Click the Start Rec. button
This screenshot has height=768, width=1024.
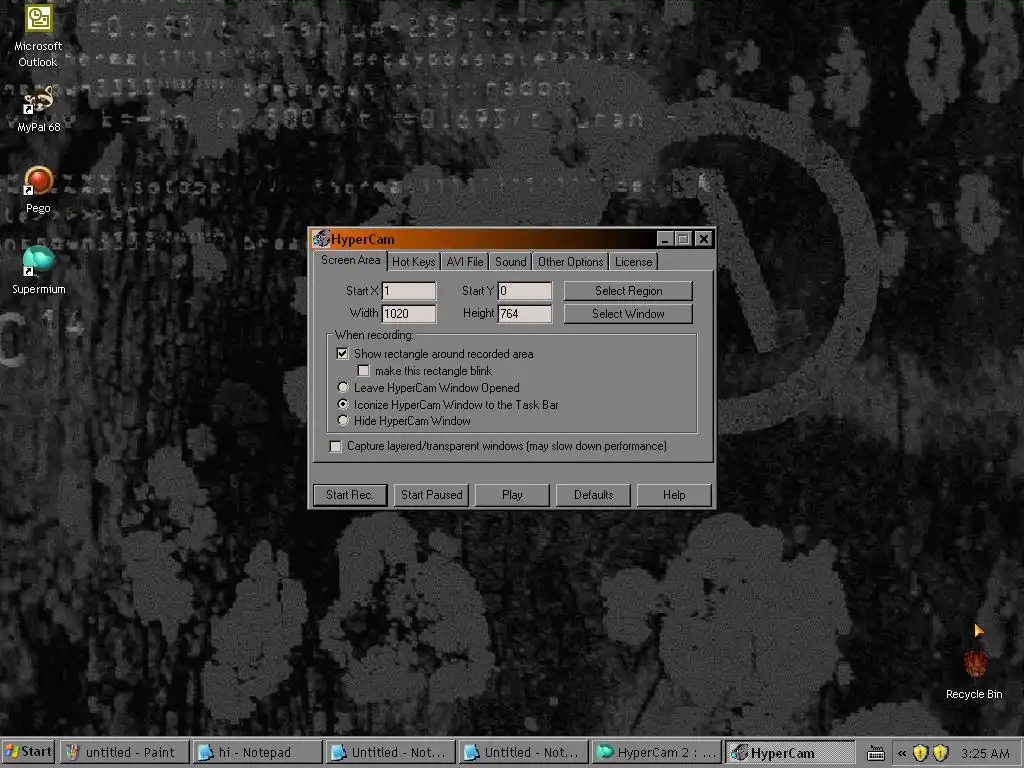350,494
